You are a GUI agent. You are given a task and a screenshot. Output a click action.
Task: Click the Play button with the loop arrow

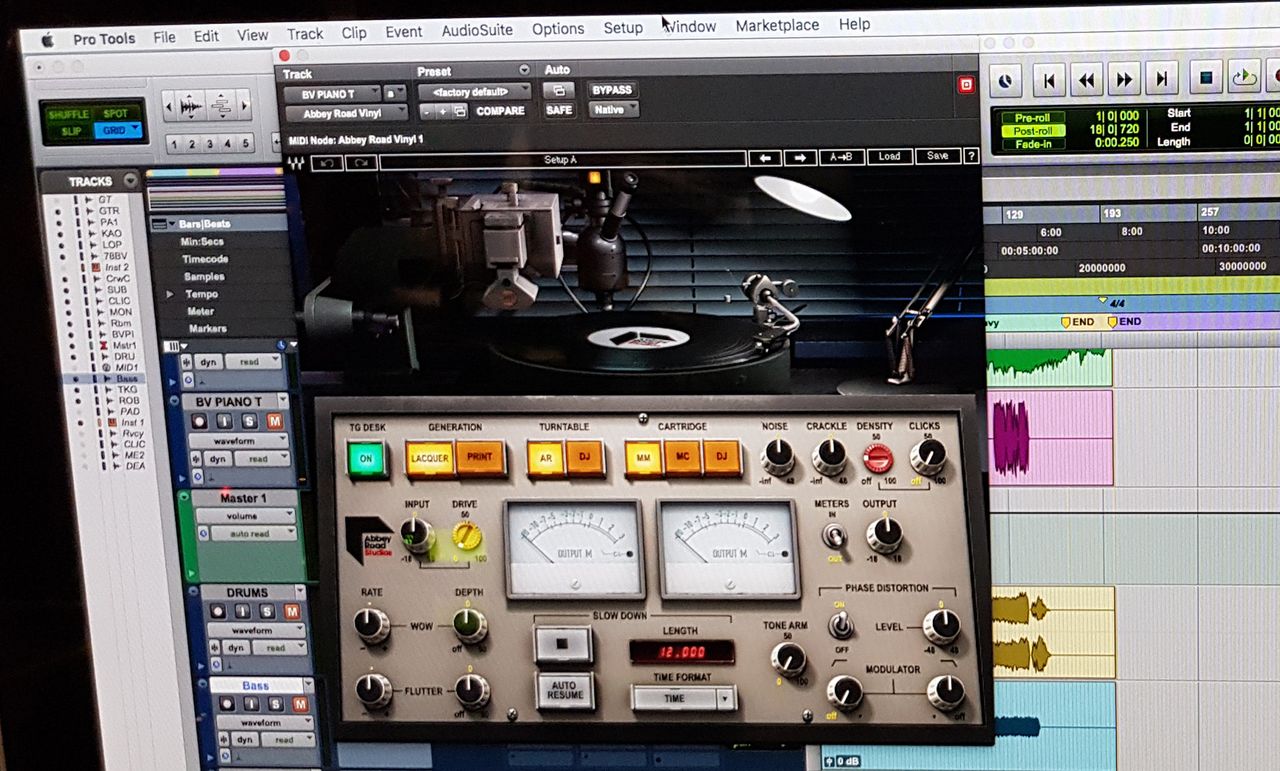point(1243,77)
